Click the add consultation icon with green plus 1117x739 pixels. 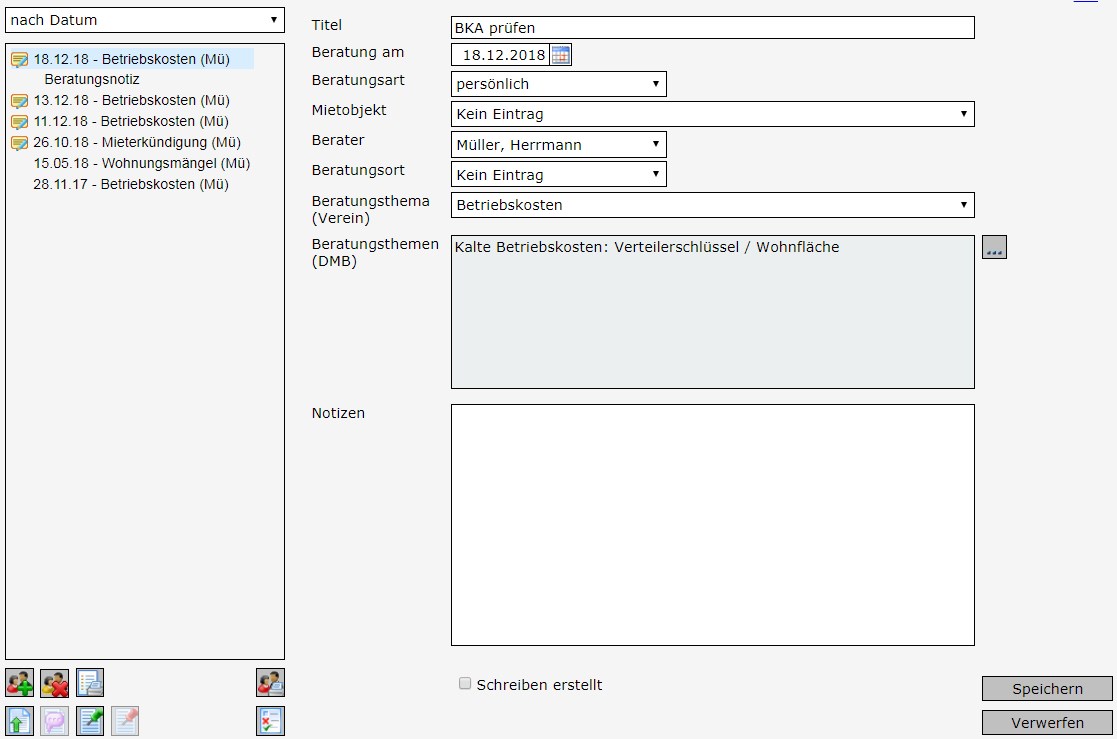19,683
